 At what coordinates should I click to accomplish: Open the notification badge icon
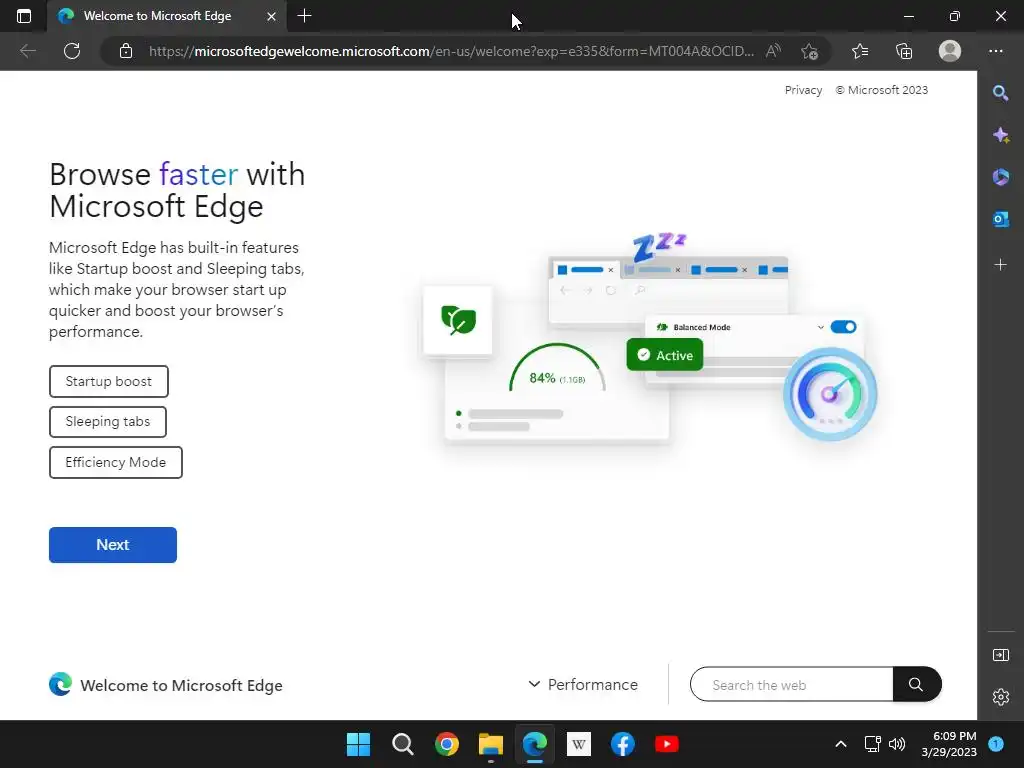(996, 744)
